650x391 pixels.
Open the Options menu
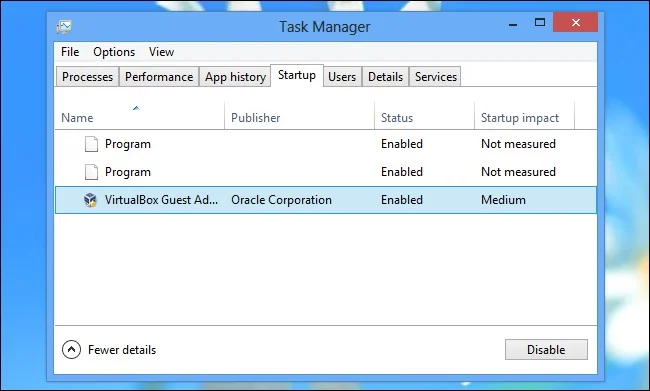coord(114,52)
